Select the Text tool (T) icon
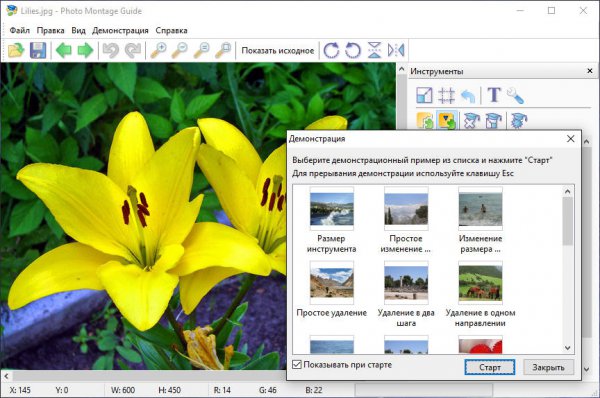 [x=494, y=95]
